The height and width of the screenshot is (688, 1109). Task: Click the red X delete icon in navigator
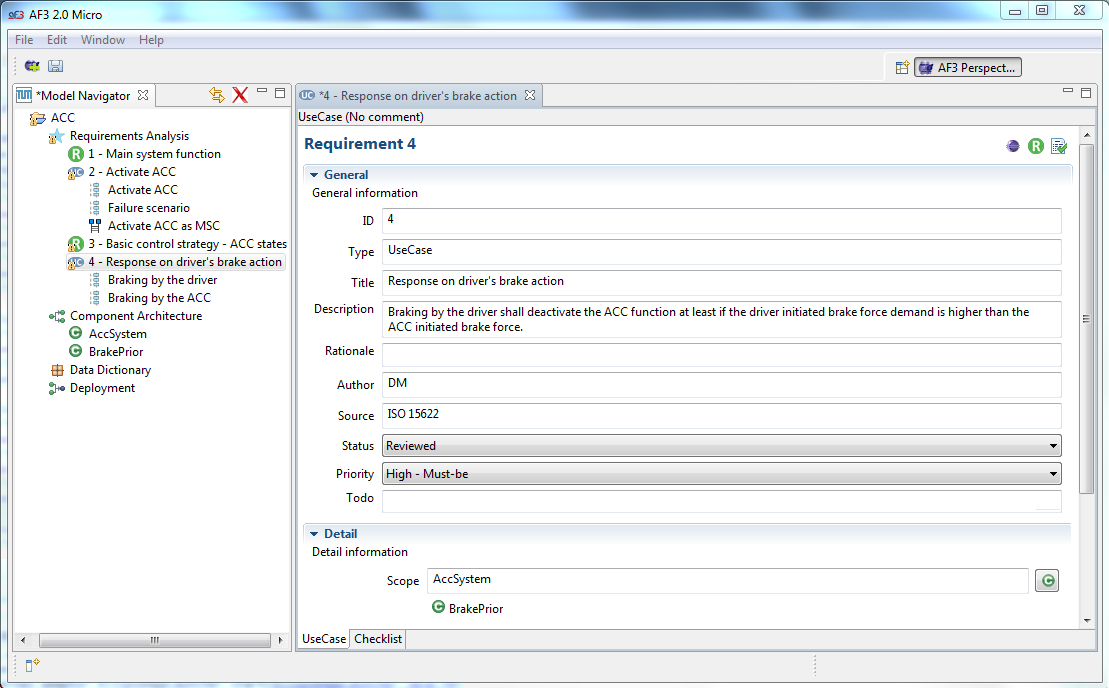tap(240, 95)
